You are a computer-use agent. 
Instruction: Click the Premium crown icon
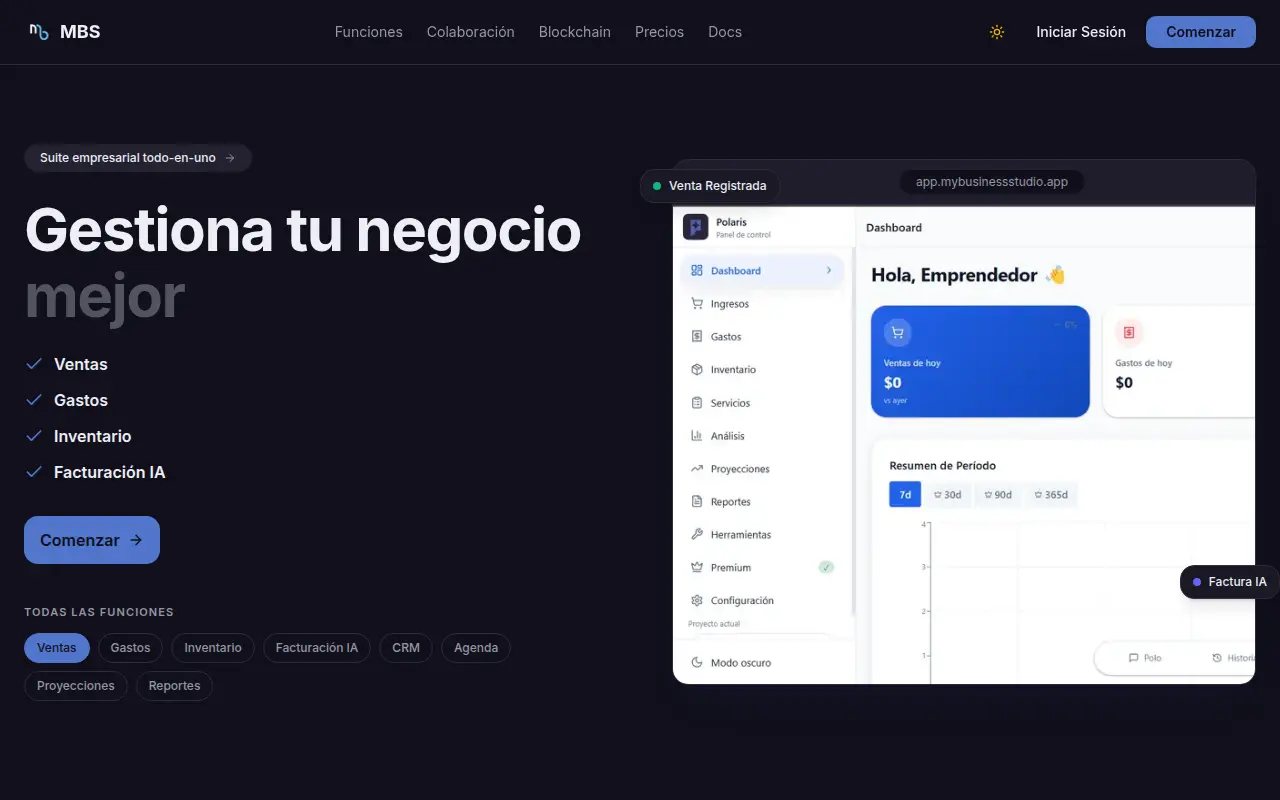697,568
